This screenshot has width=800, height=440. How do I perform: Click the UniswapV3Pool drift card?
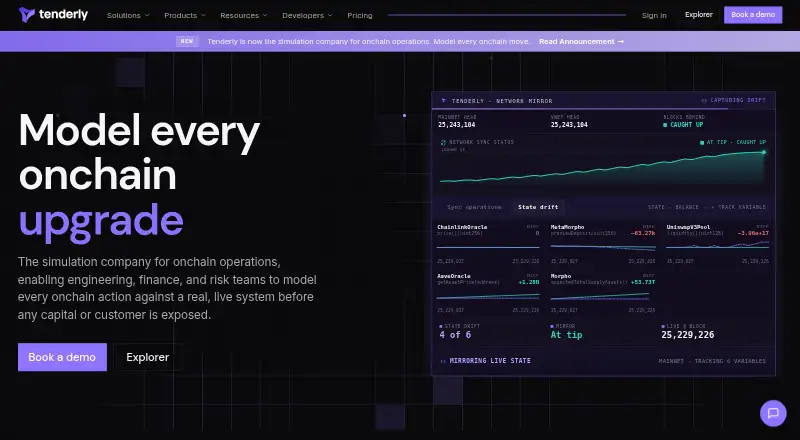[x=717, y=244]
